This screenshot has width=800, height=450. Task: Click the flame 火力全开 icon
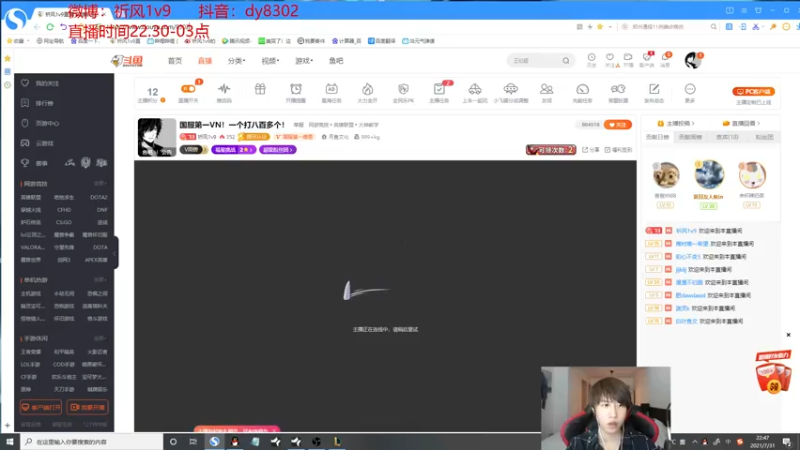[x=367, y=89]
